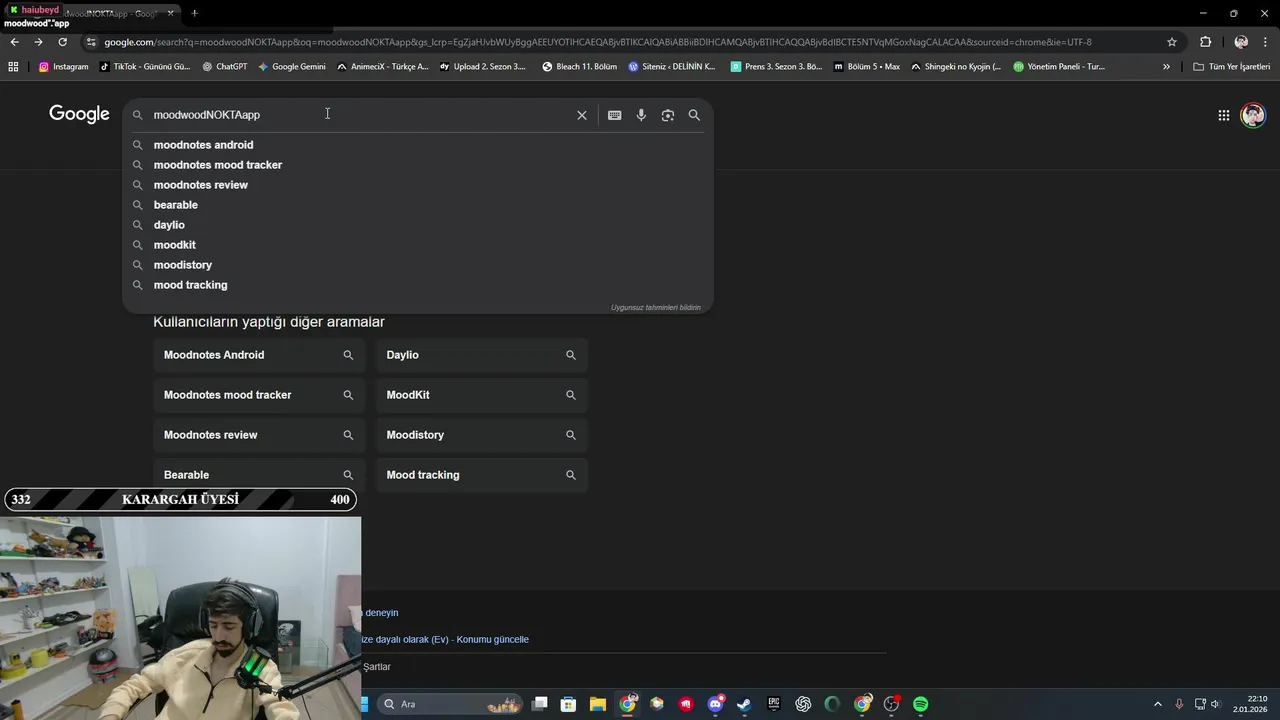This screenshot has height=720, width=1280.
Task: Choose the 'daylio' suggestion
Action: click(x=418, y=225)
